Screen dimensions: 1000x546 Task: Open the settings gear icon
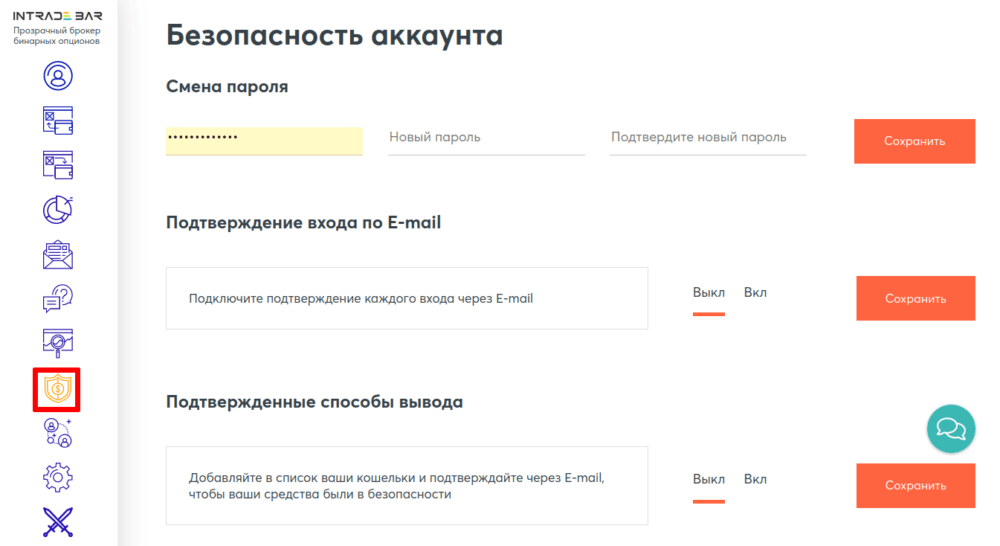[57, 478]
